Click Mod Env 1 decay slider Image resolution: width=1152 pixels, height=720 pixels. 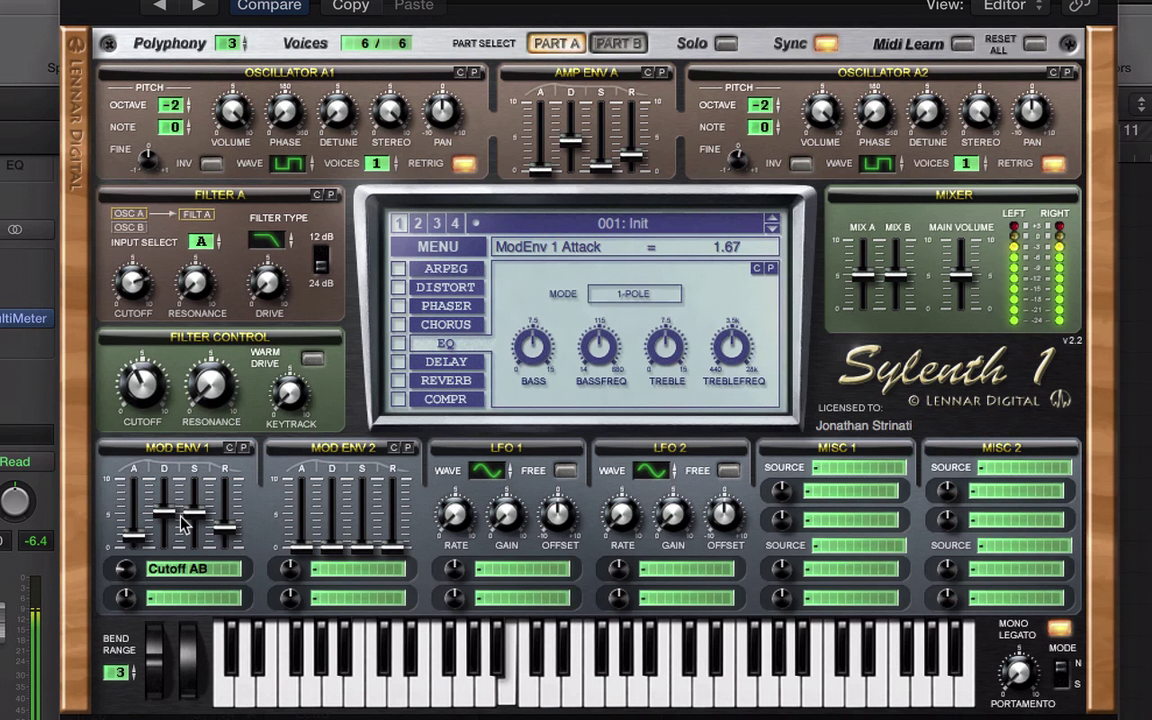pyautogui.click(x=163, y=512)
